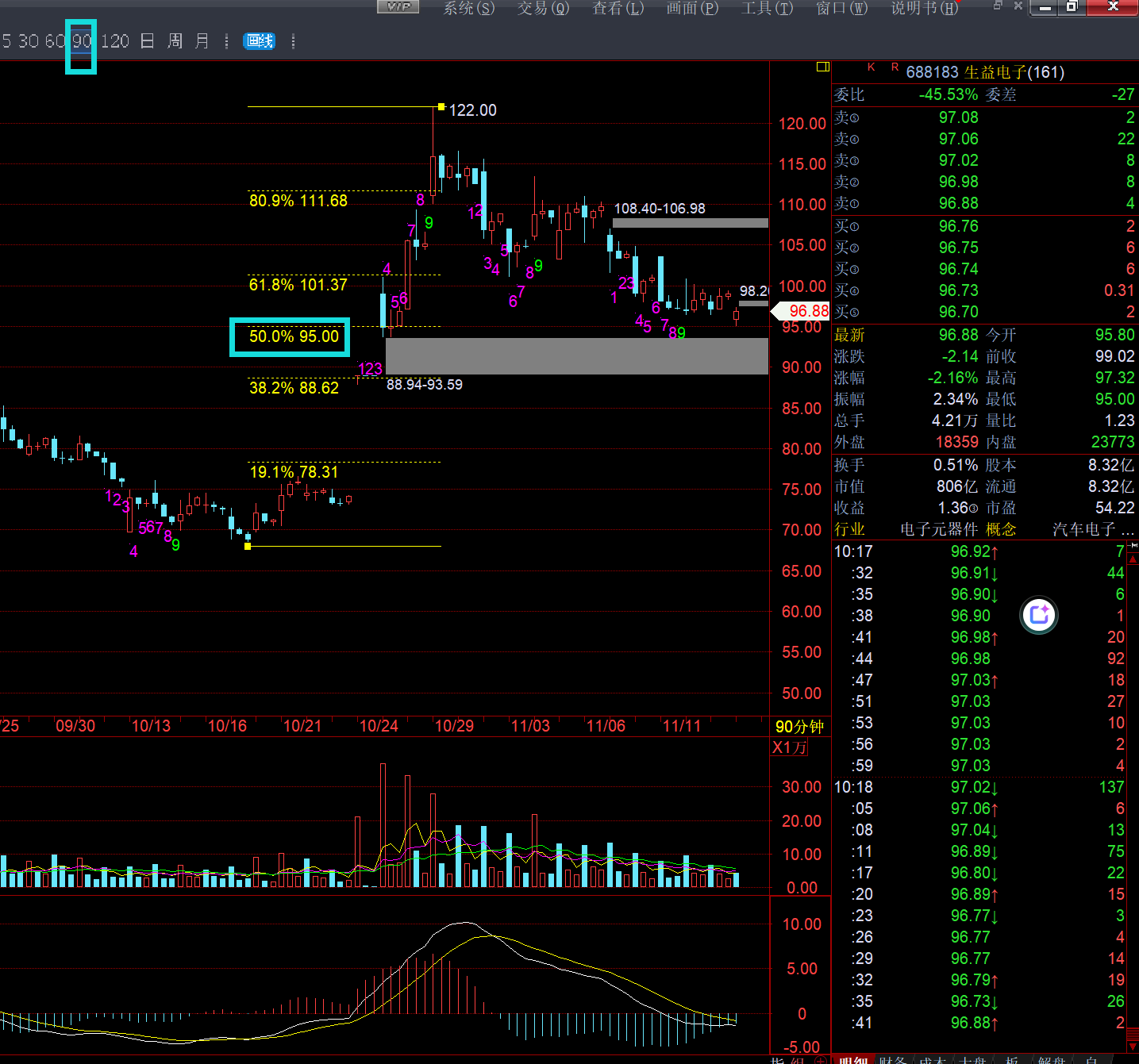This screenshot has width=1139, height=1064.
Task: Click the VIP badge button
Action: click(398, 6)
